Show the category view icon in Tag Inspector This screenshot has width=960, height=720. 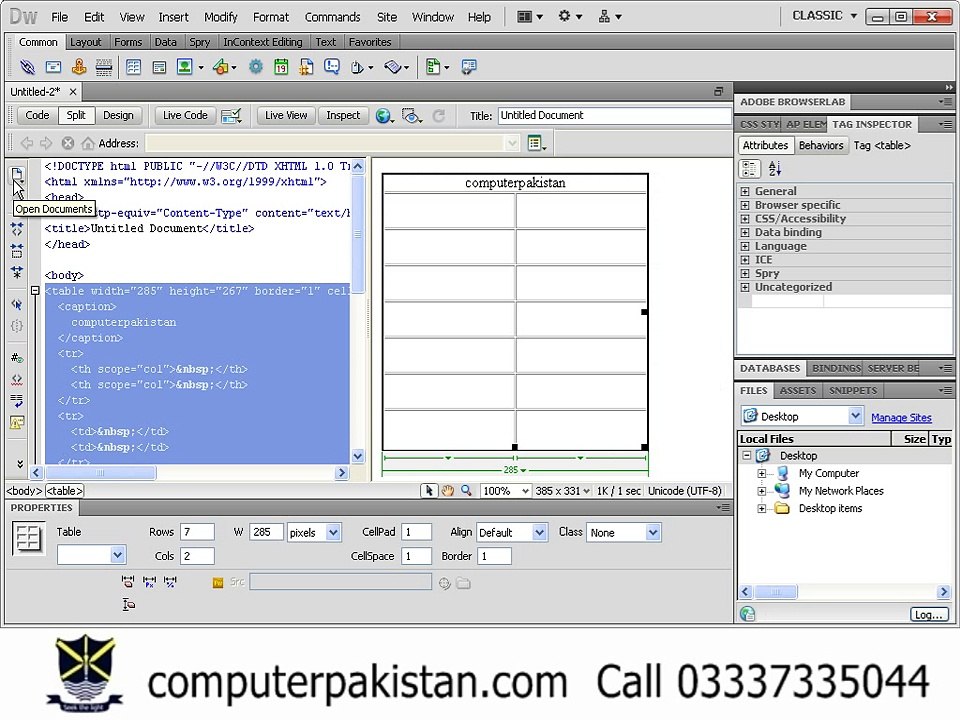[749, 168]
